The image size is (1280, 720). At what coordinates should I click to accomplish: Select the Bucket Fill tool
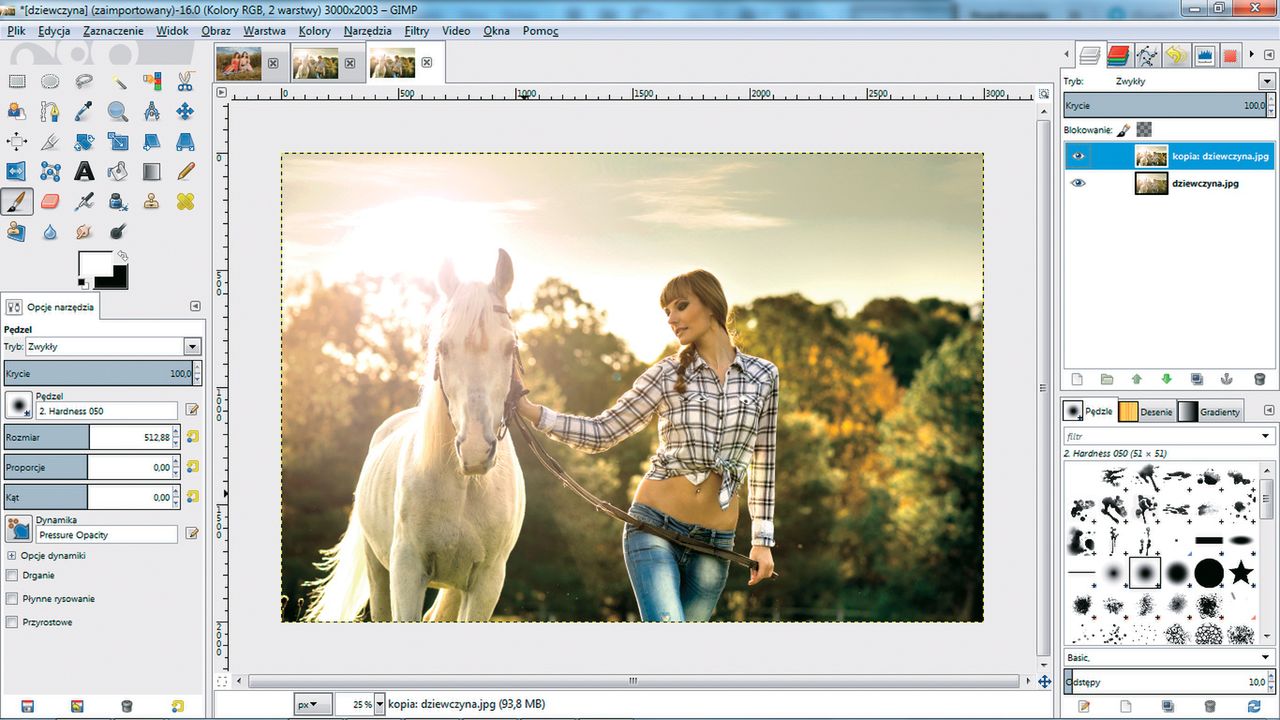coord(118,172)
